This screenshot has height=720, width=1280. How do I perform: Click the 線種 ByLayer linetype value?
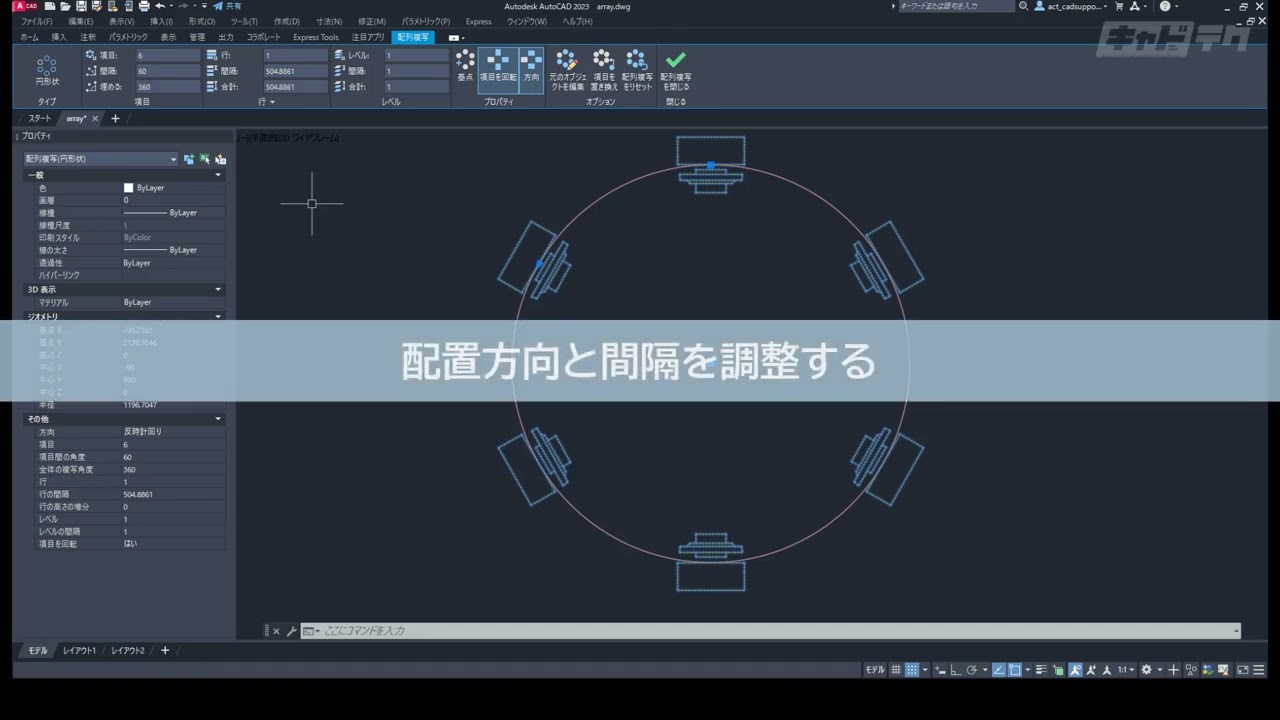(x=173, y=213)
